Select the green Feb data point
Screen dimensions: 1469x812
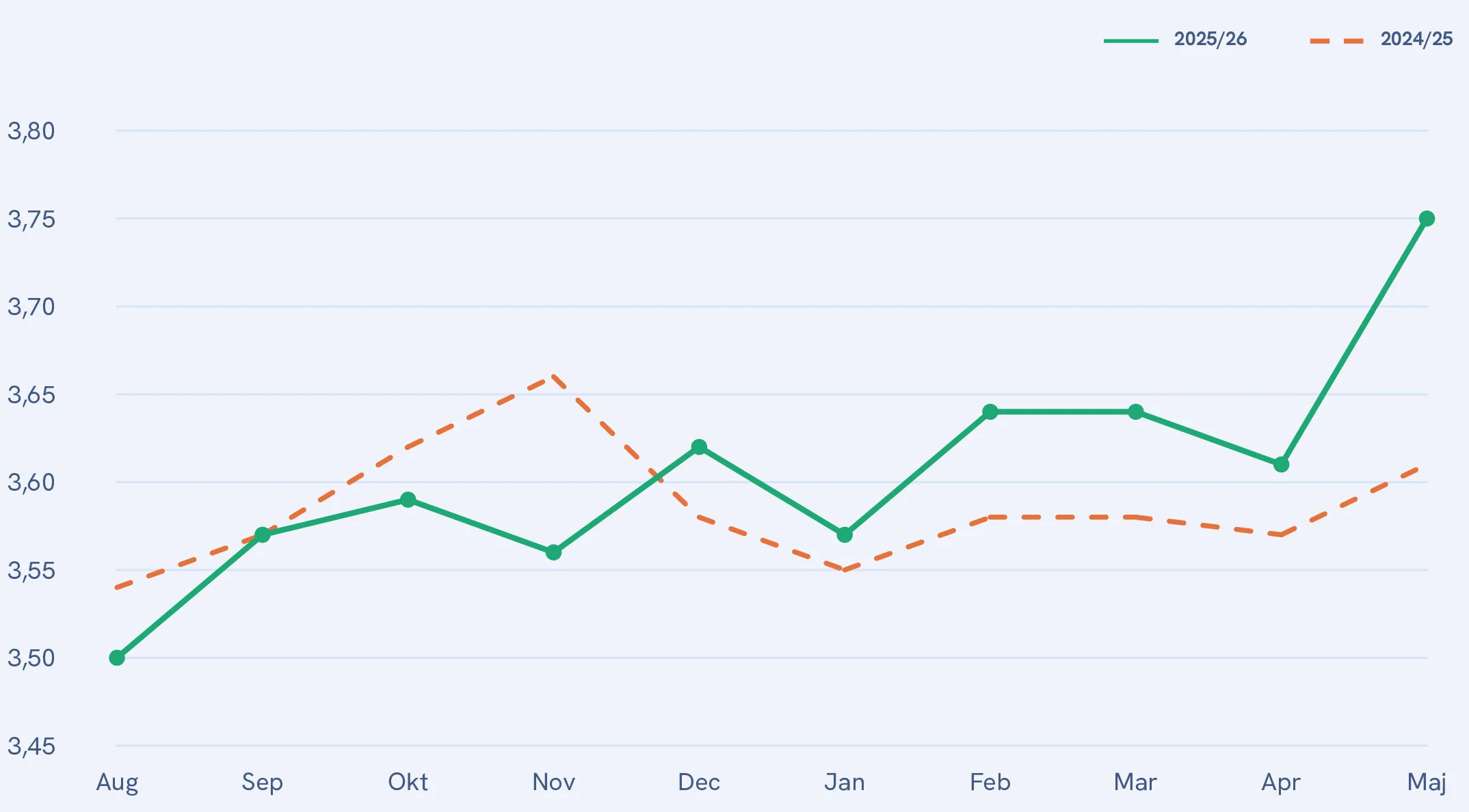coord(990,411)
